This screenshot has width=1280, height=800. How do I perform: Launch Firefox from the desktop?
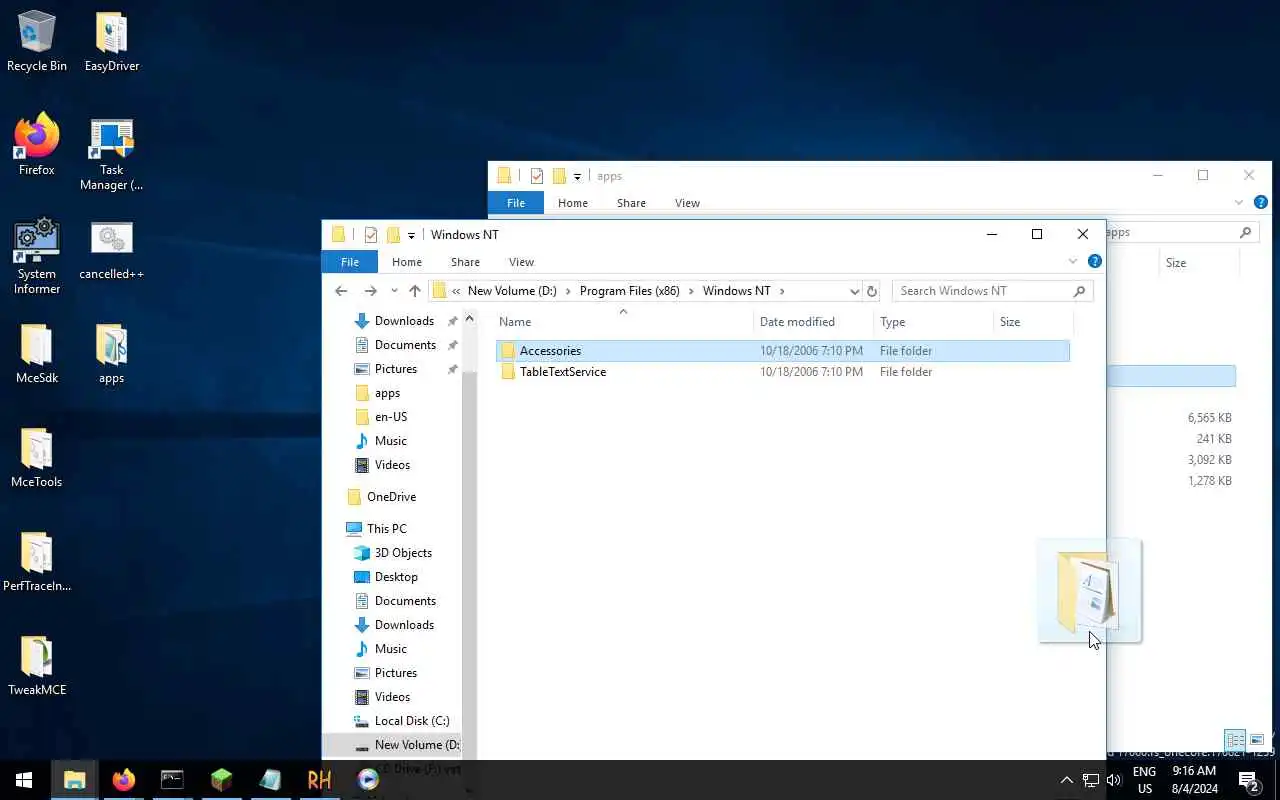[x=37, y=144]
